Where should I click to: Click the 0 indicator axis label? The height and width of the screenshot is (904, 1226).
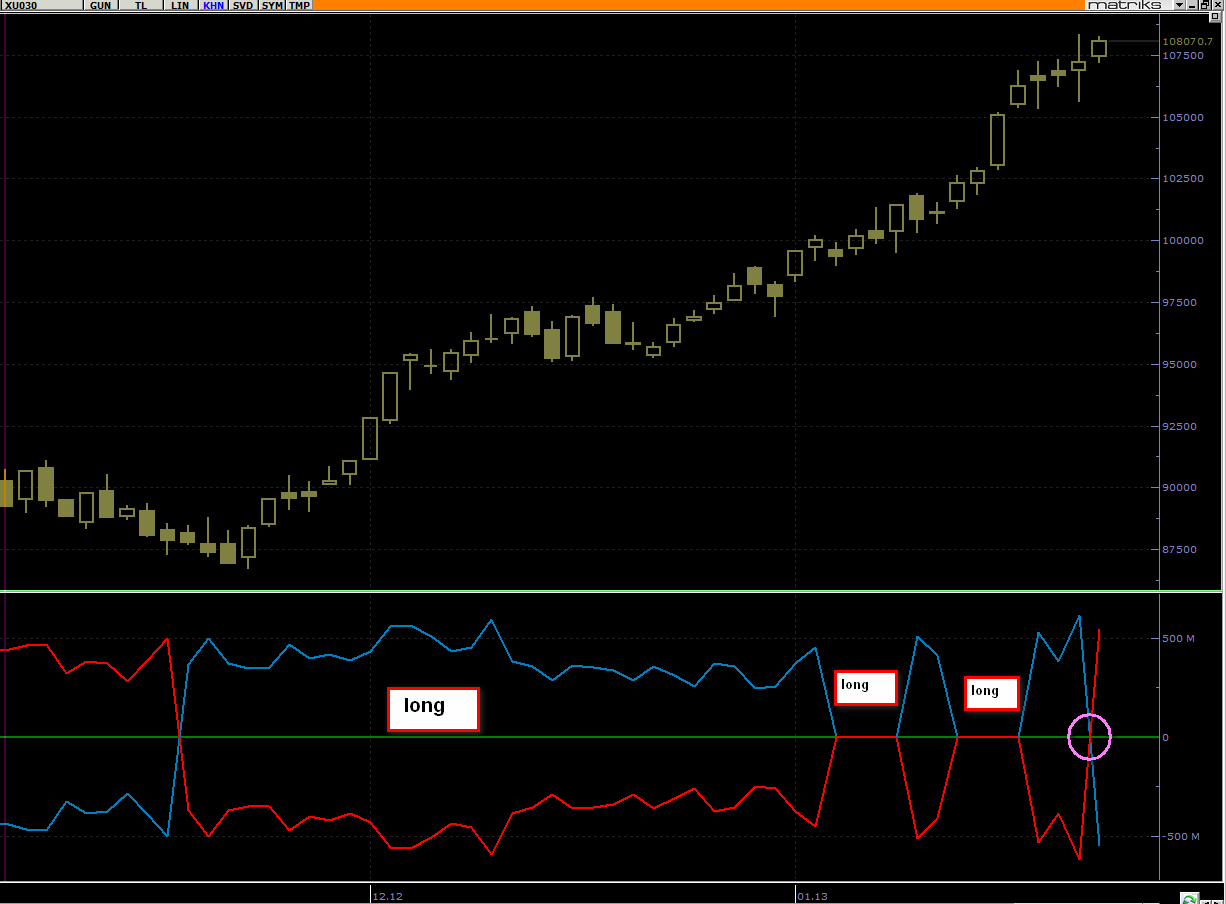1165,737
